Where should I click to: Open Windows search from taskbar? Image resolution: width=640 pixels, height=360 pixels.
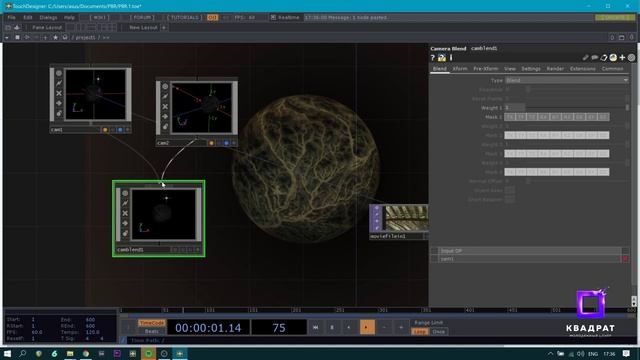pyautogui.click(x=23, y=353)
